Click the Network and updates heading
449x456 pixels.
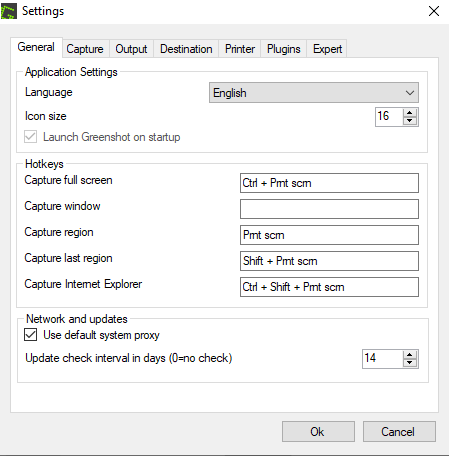click(77, 319)
